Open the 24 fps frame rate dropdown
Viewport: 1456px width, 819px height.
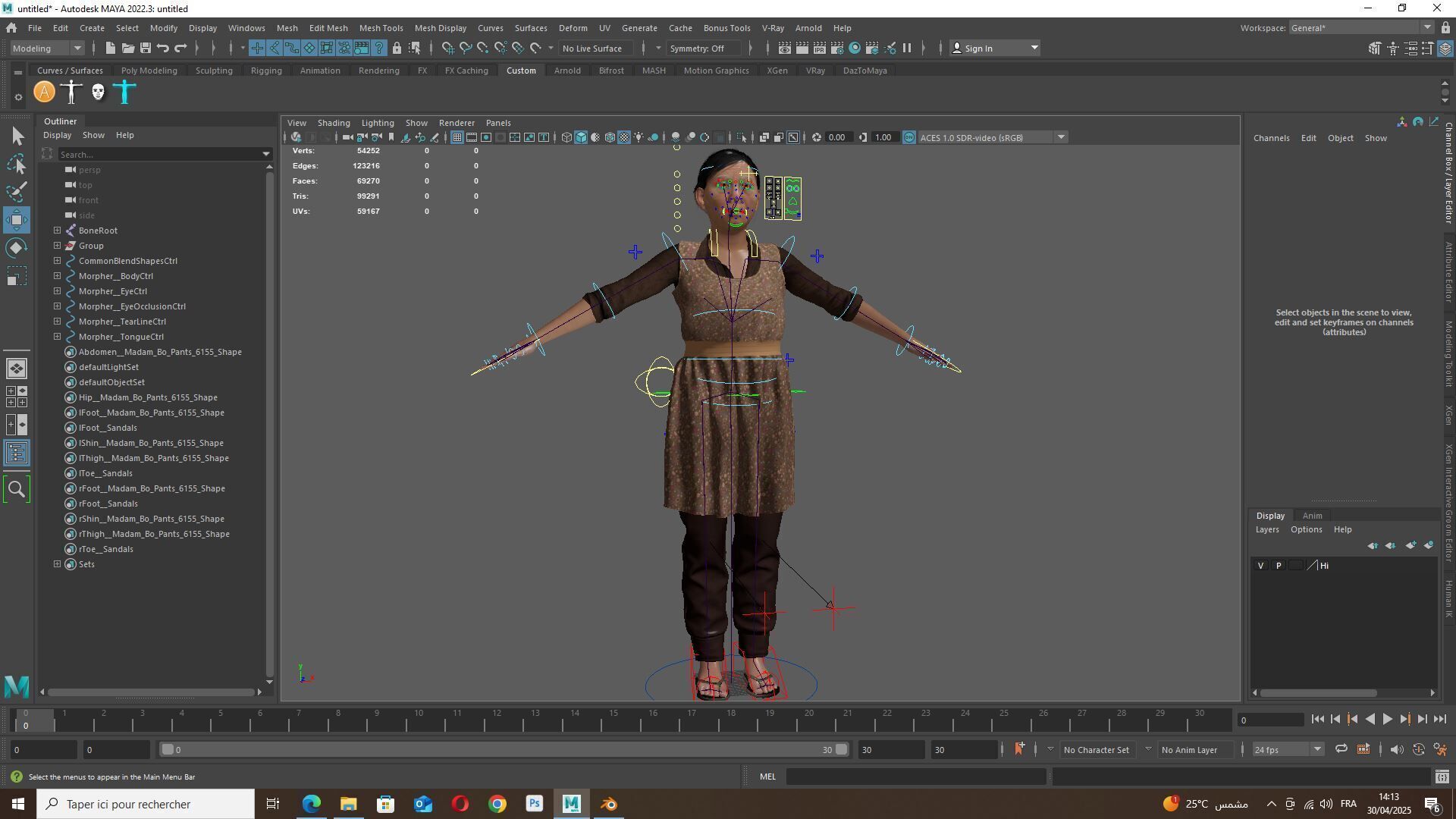pyautogui.click(x=1288, y=749)
